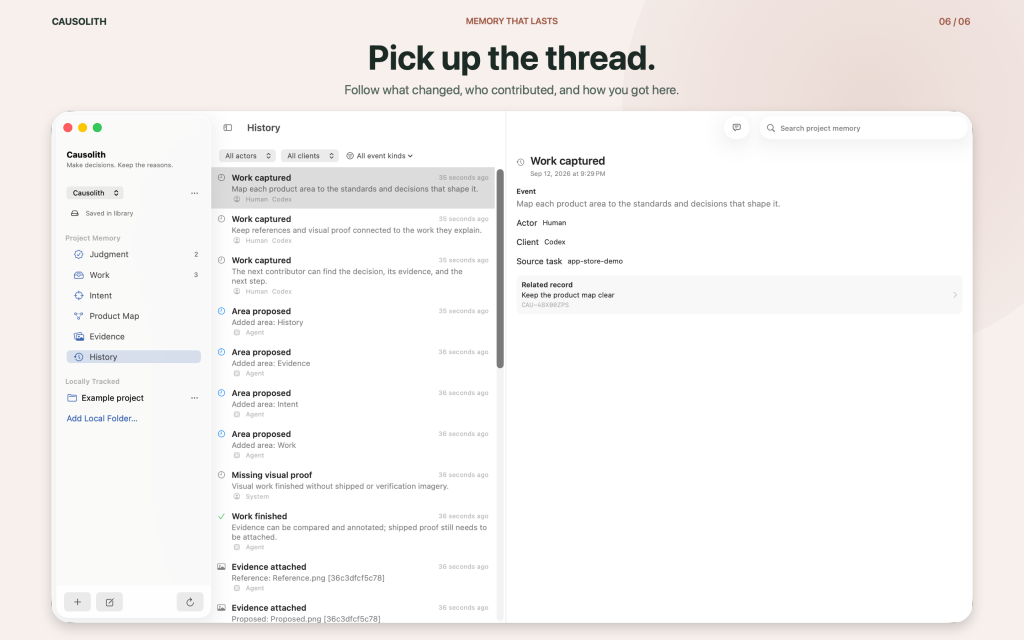Viewport: 1024px width, 640px height.
Task: Click Sep 12, 2026 at 9:29 PM timestamp
Action: (x=568, y=174)
